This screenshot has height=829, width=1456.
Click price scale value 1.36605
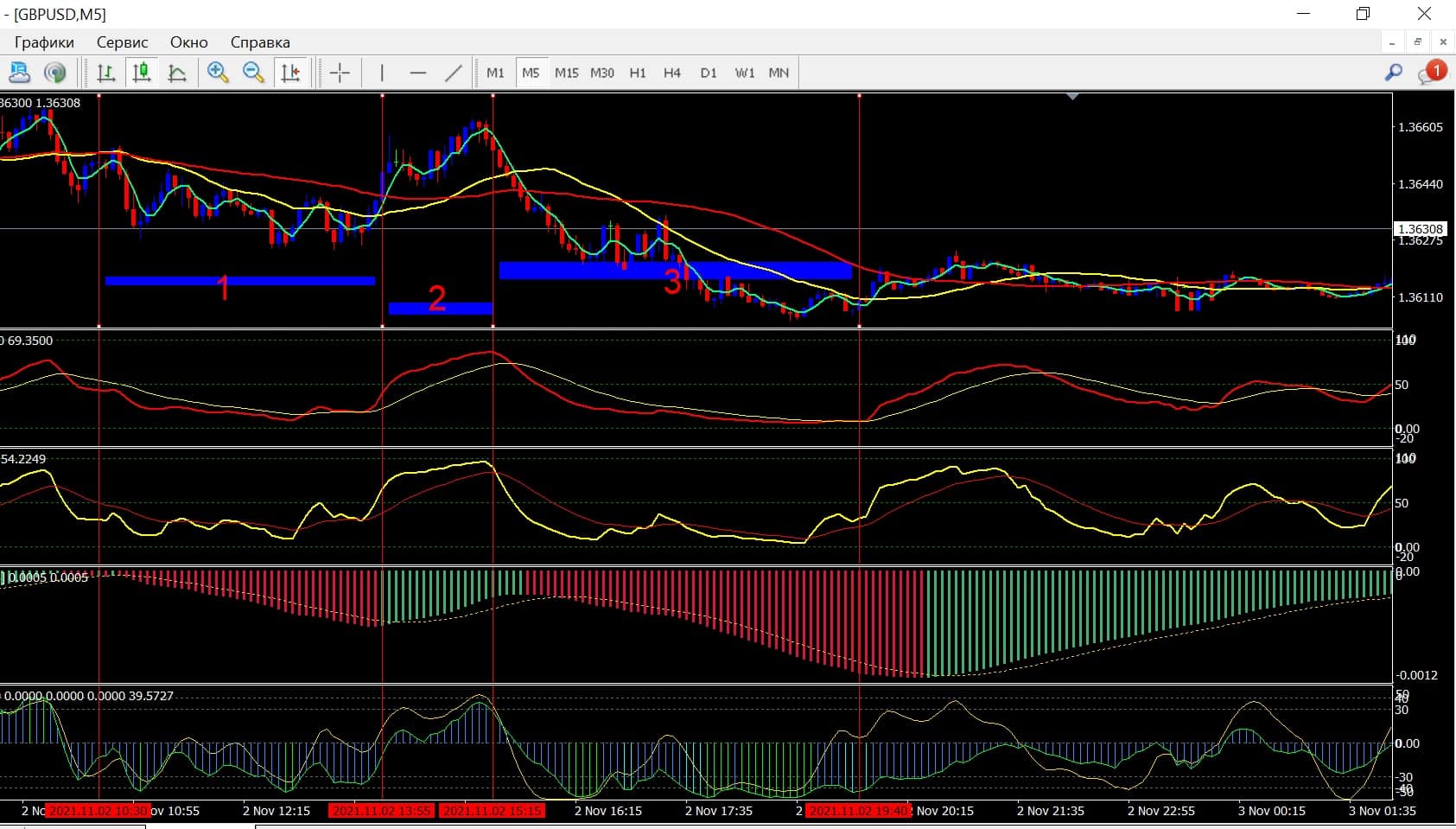point(1421,127)
